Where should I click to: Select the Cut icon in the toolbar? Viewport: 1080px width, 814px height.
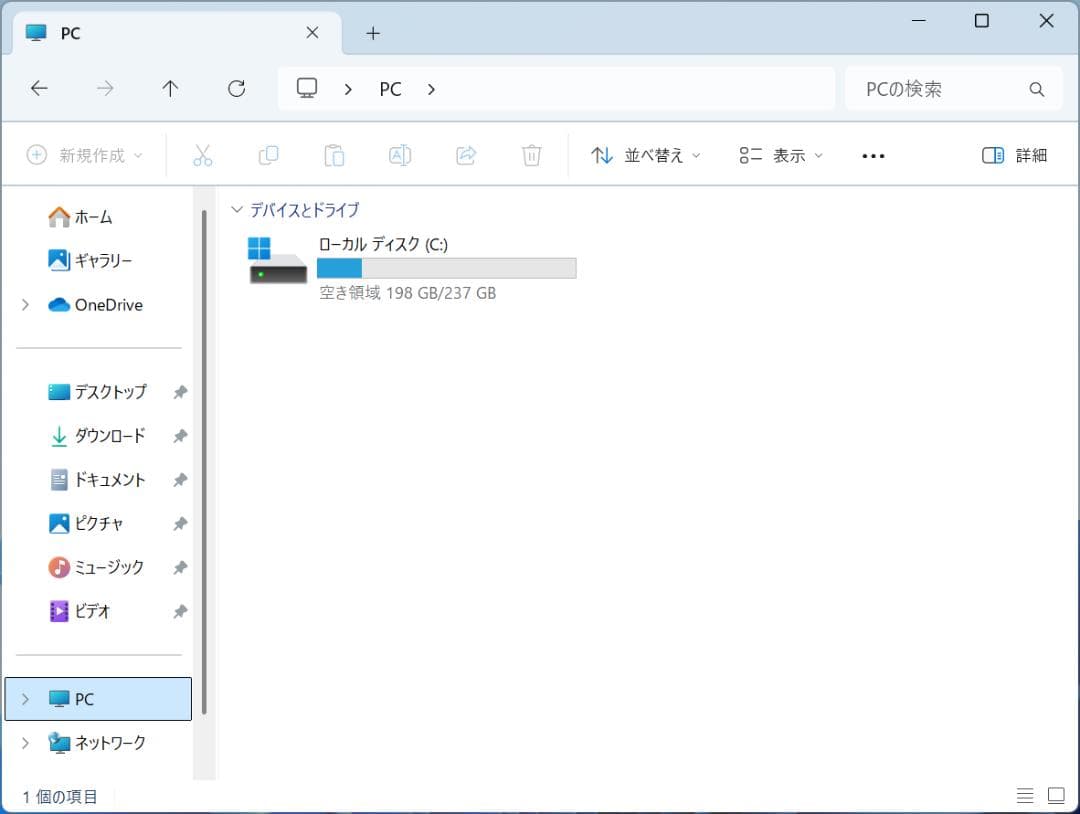pos(203,155)
